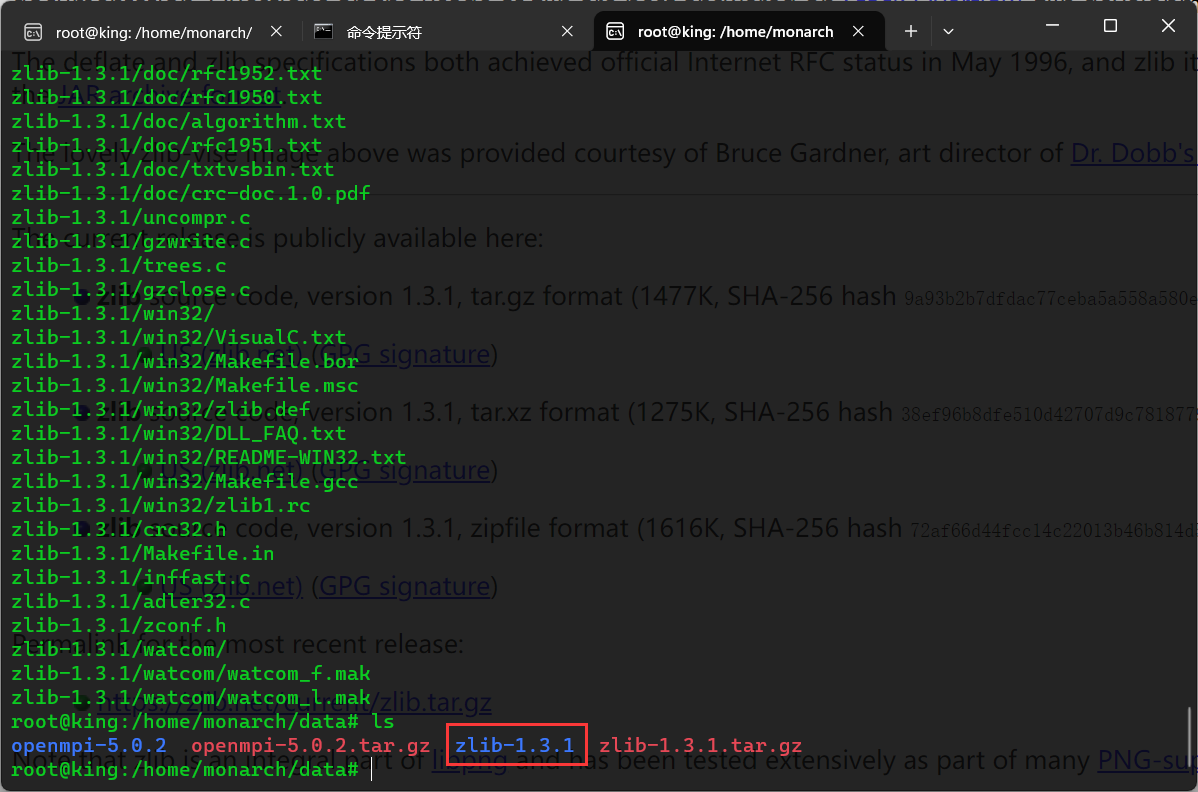Click the line zlib-1.3.1/Makefile.in
The image size is (1198, 792).
tap(143, 554)
